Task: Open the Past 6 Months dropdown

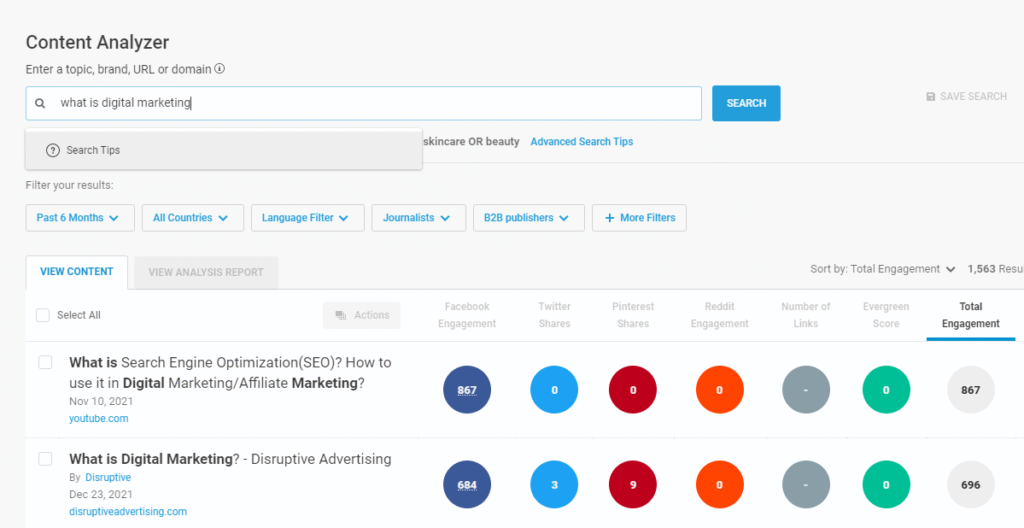Action: click(79, 218)
